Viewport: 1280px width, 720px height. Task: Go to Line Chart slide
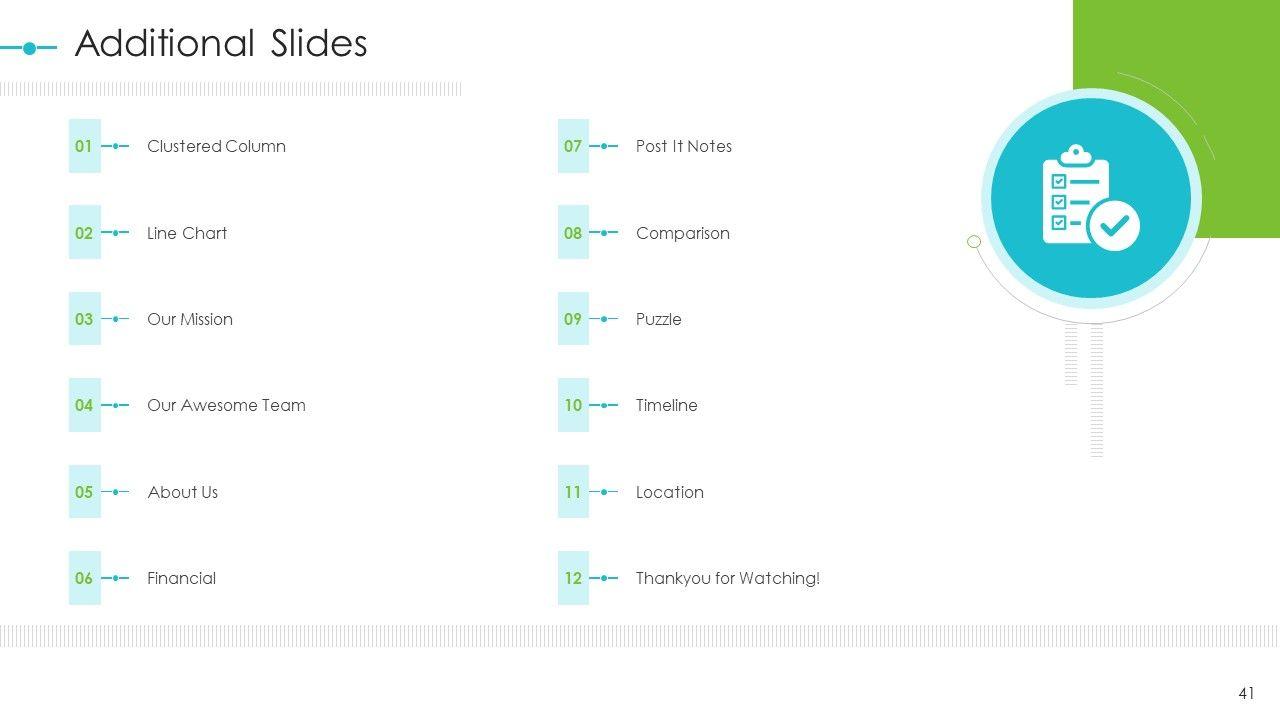187,233
